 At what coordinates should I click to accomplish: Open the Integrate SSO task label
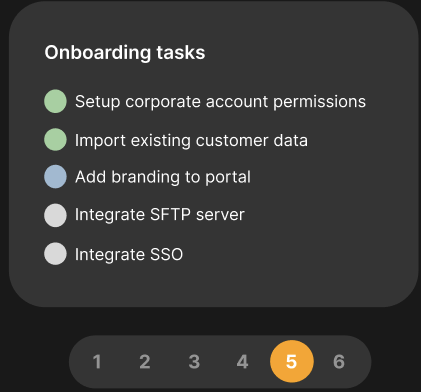pos(129,255)
